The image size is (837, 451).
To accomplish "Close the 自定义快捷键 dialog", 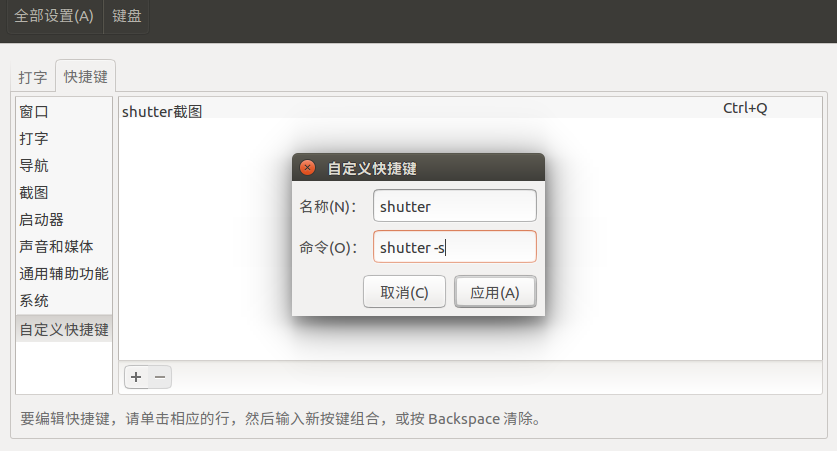I will (x=307, y=168).
